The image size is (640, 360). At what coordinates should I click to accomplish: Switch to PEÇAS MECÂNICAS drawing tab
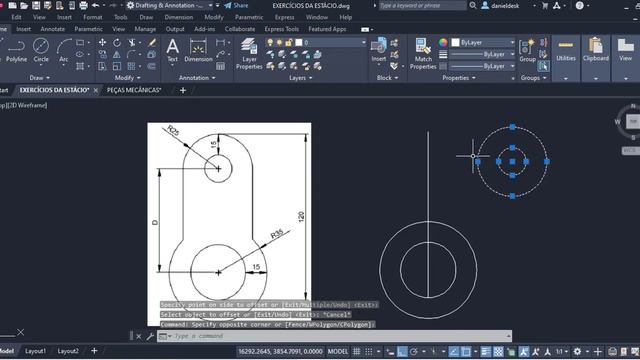tap(134, 90)
